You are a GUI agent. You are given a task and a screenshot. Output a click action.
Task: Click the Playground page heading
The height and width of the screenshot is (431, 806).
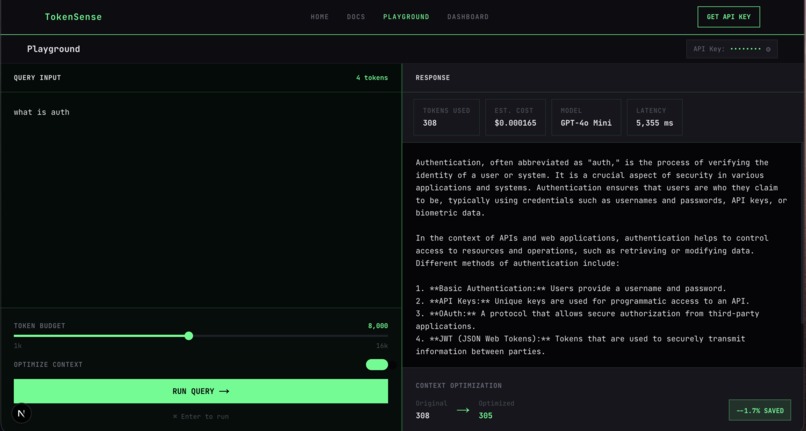tap(53, 49)
